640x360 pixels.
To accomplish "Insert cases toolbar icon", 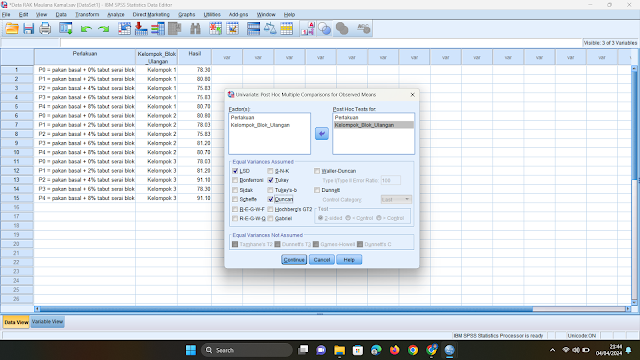I will pos(216,29).
